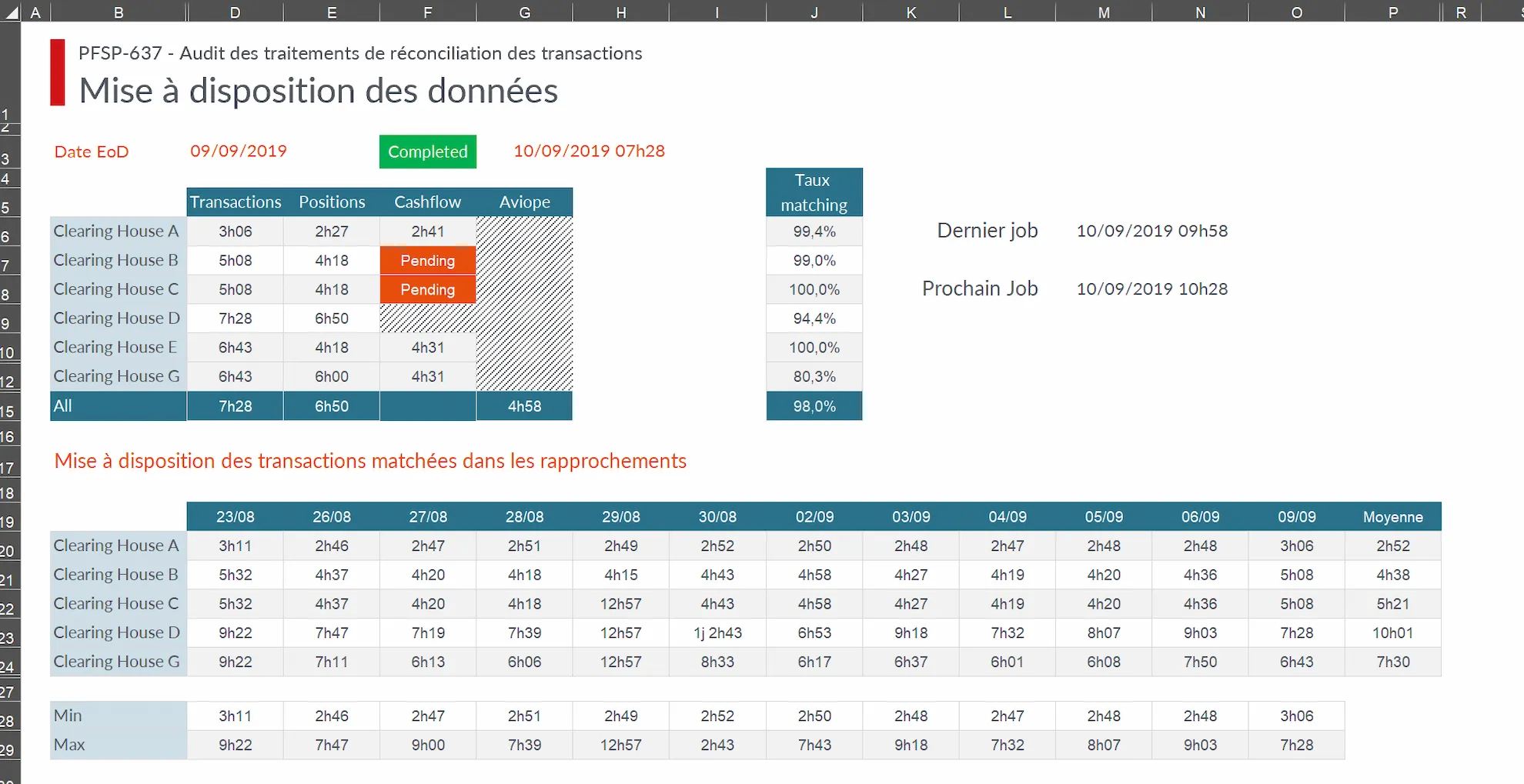
Task: Click the Pending cell for Clearing House B
Action: (x=427, y=260)
